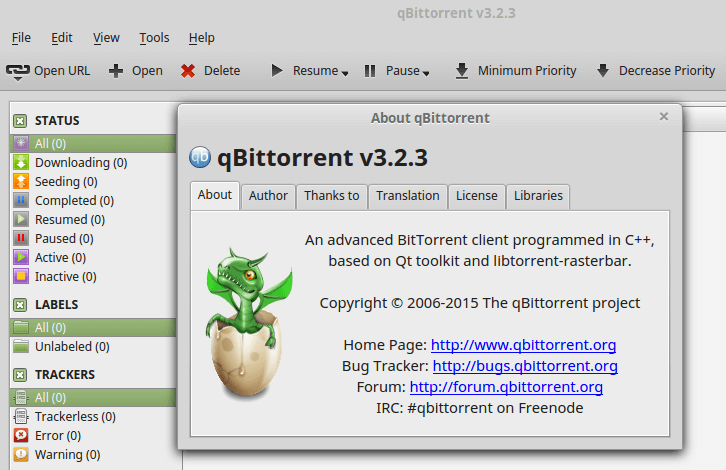The image size is (726, 470).
Task: Switch to the Author tab
Action: 268,196
